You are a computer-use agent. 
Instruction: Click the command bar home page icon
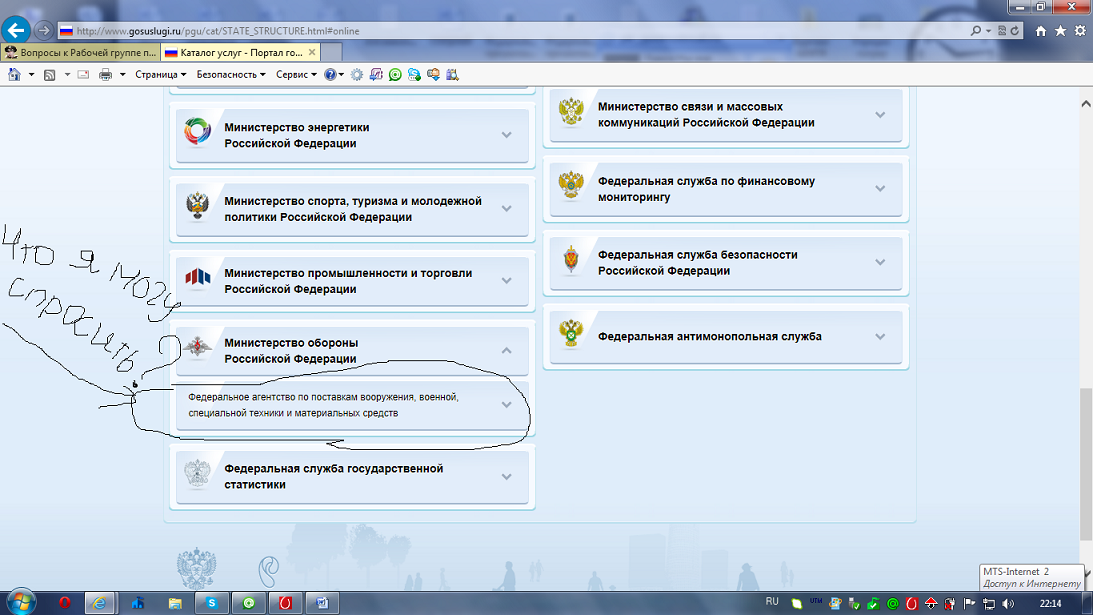tap(14, 74)
